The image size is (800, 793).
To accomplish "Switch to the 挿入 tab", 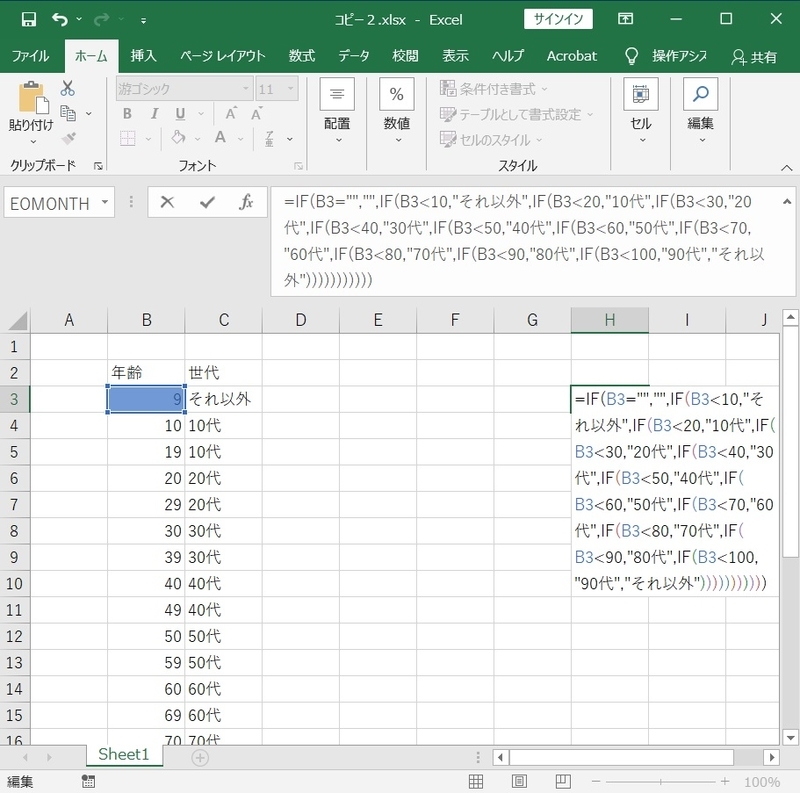I will 143,56.
